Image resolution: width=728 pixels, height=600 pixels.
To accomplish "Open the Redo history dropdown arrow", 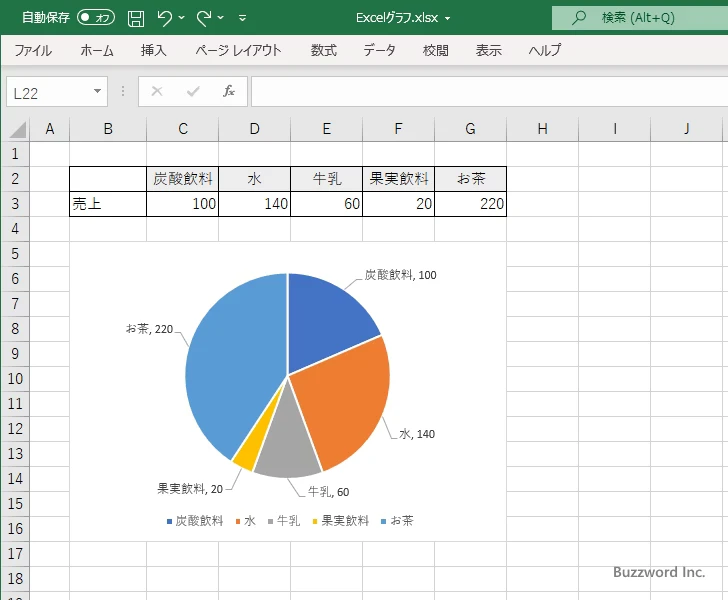I will pos(221,18).
